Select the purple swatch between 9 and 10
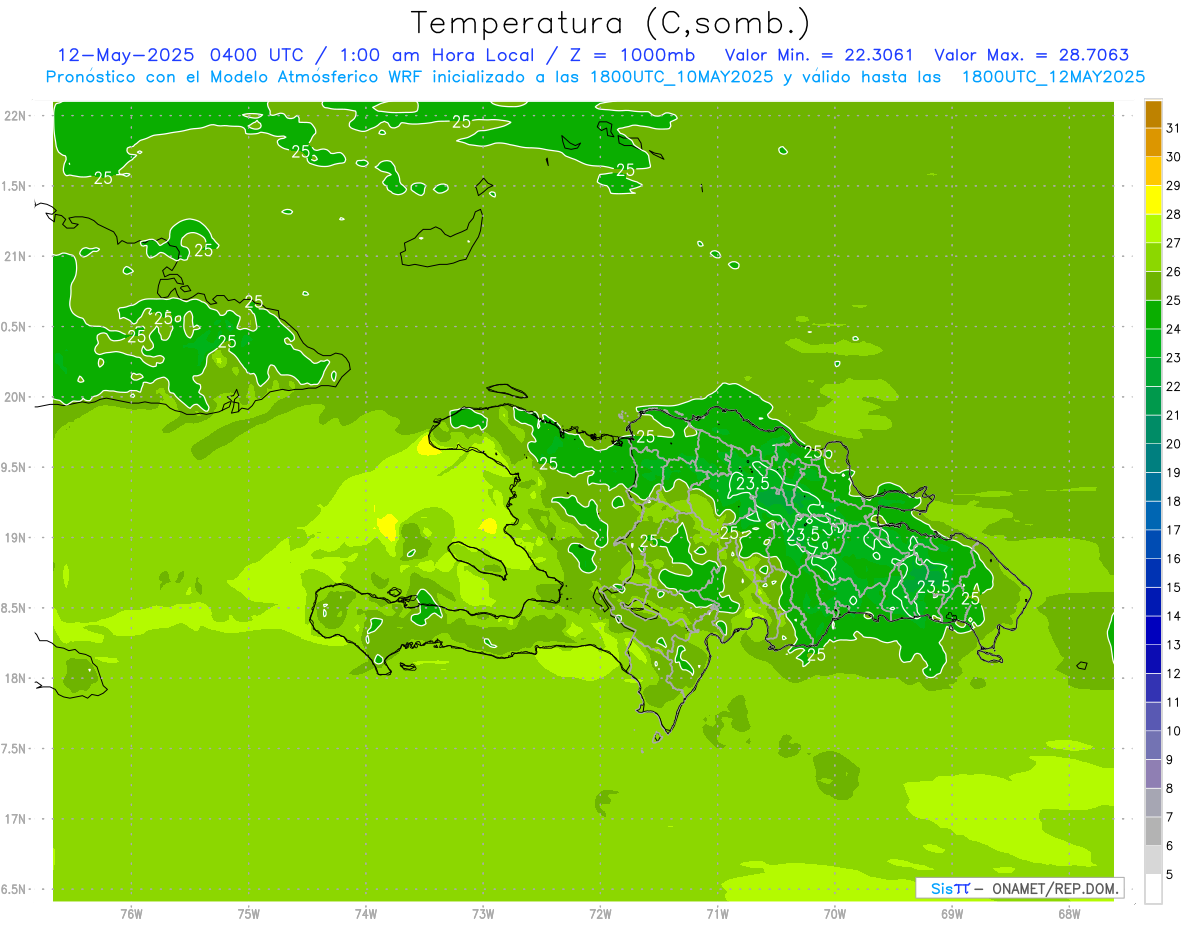Viewport: 1200px width, 927px height. pos(1153,745)
